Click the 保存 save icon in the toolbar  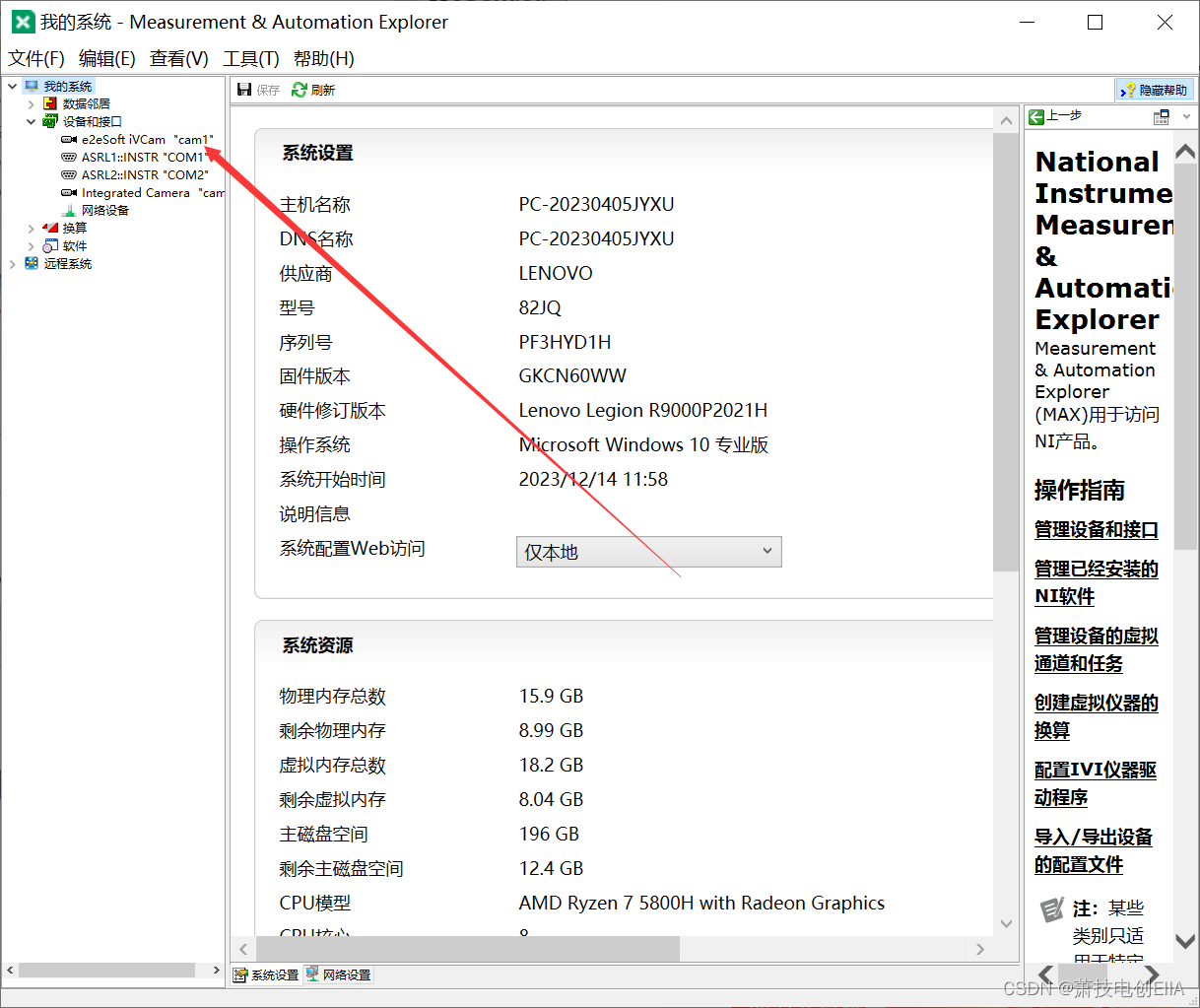[244, 90]
